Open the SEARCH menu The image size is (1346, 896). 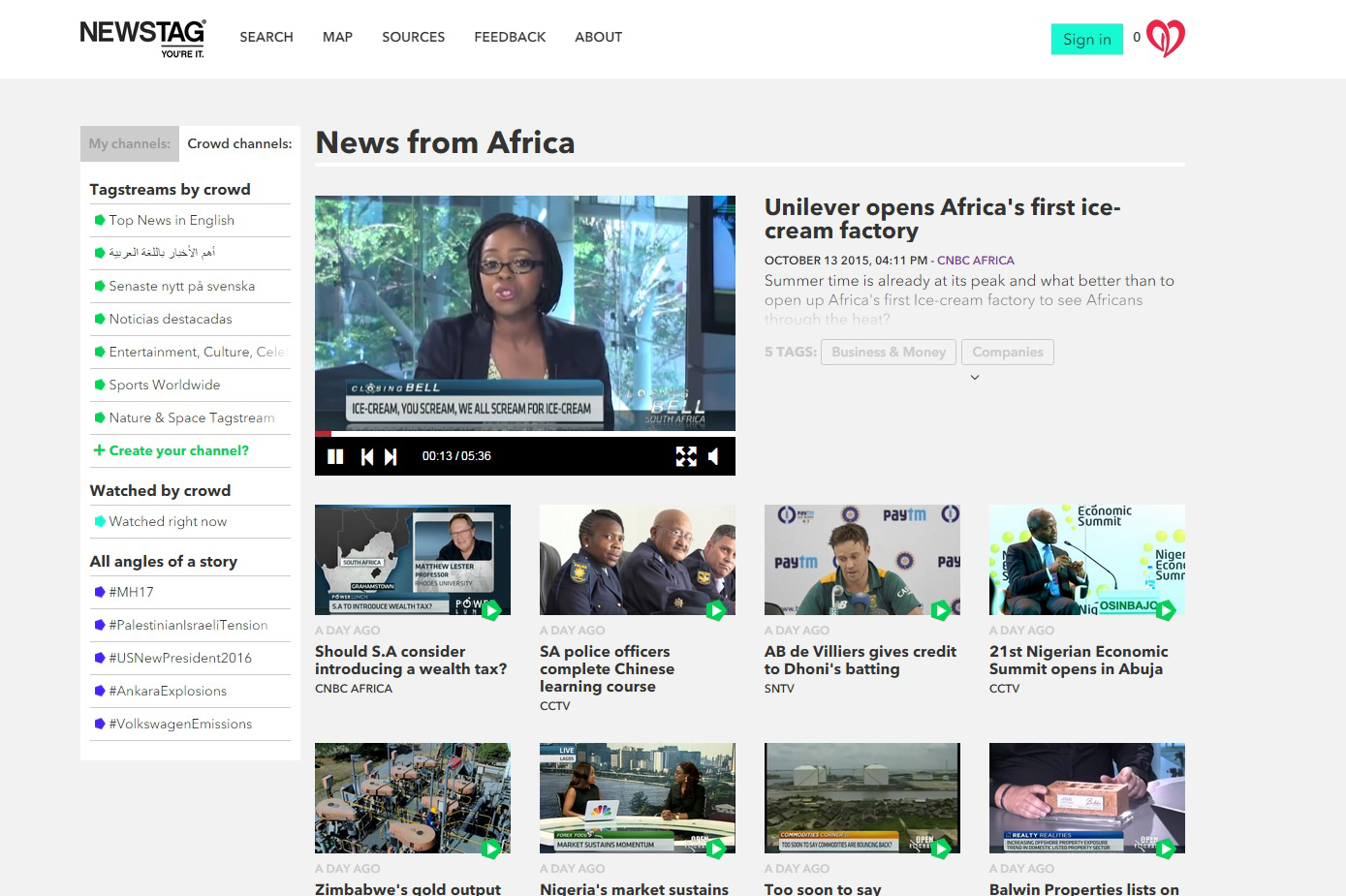point(266,37)
